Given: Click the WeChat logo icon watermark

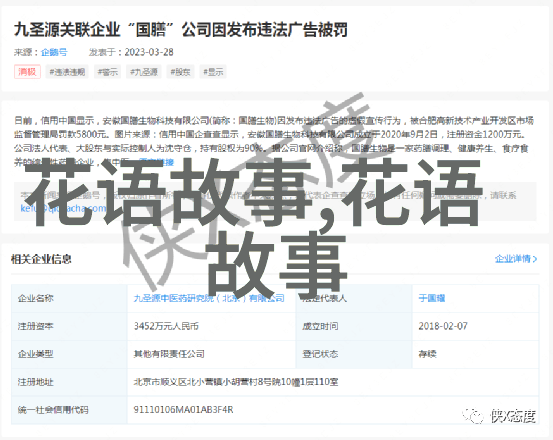Looking at the screenshot, I should 473,416.
